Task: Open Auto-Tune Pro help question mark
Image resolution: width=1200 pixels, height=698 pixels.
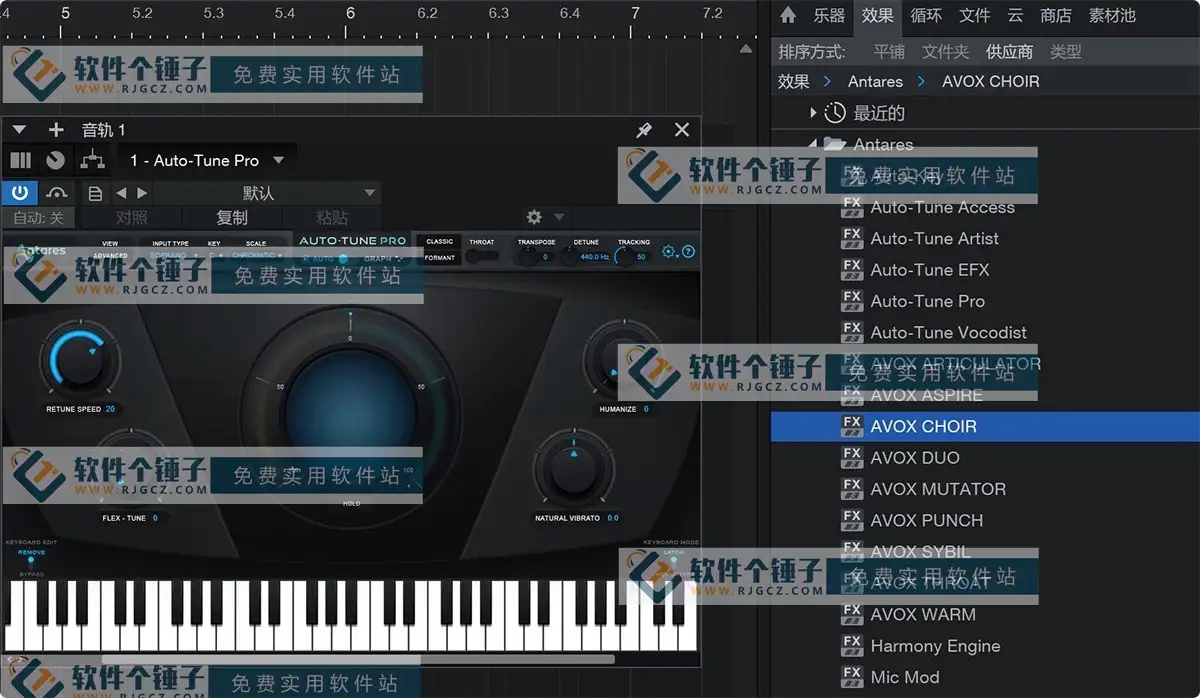Action: pyautogui.click(x=688, y=252)
